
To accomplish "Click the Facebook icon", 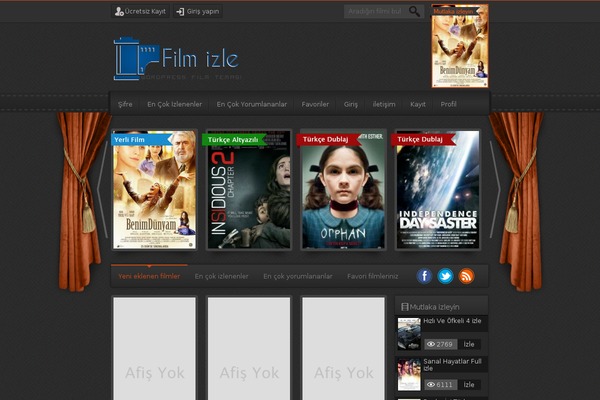I will click(424, 276).
